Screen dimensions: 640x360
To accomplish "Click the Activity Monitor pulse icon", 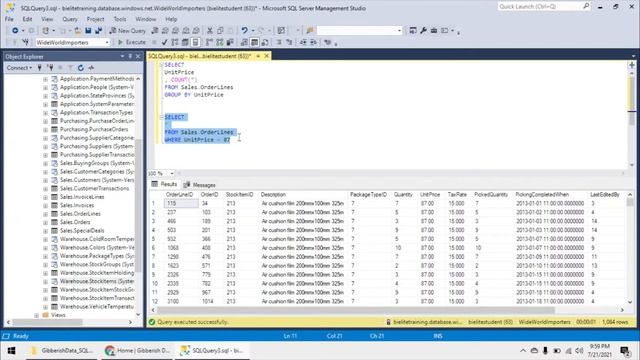I will (91, 68).
